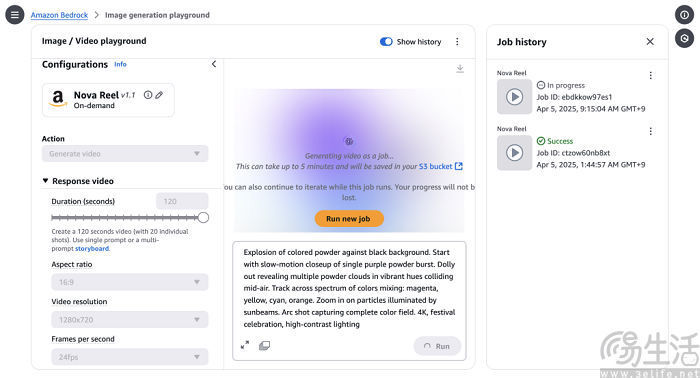Viewport: 700px width, 378px height.
Task: Open the Action dropdown showing Generate video
Action: tap(125, 154)
